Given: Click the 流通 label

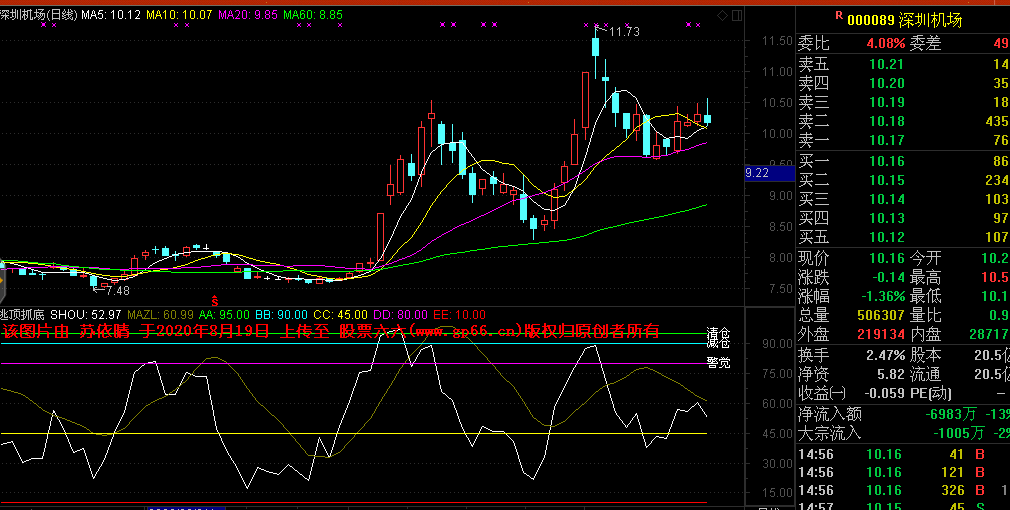Looking at the screenshot, I should (925, 374).
